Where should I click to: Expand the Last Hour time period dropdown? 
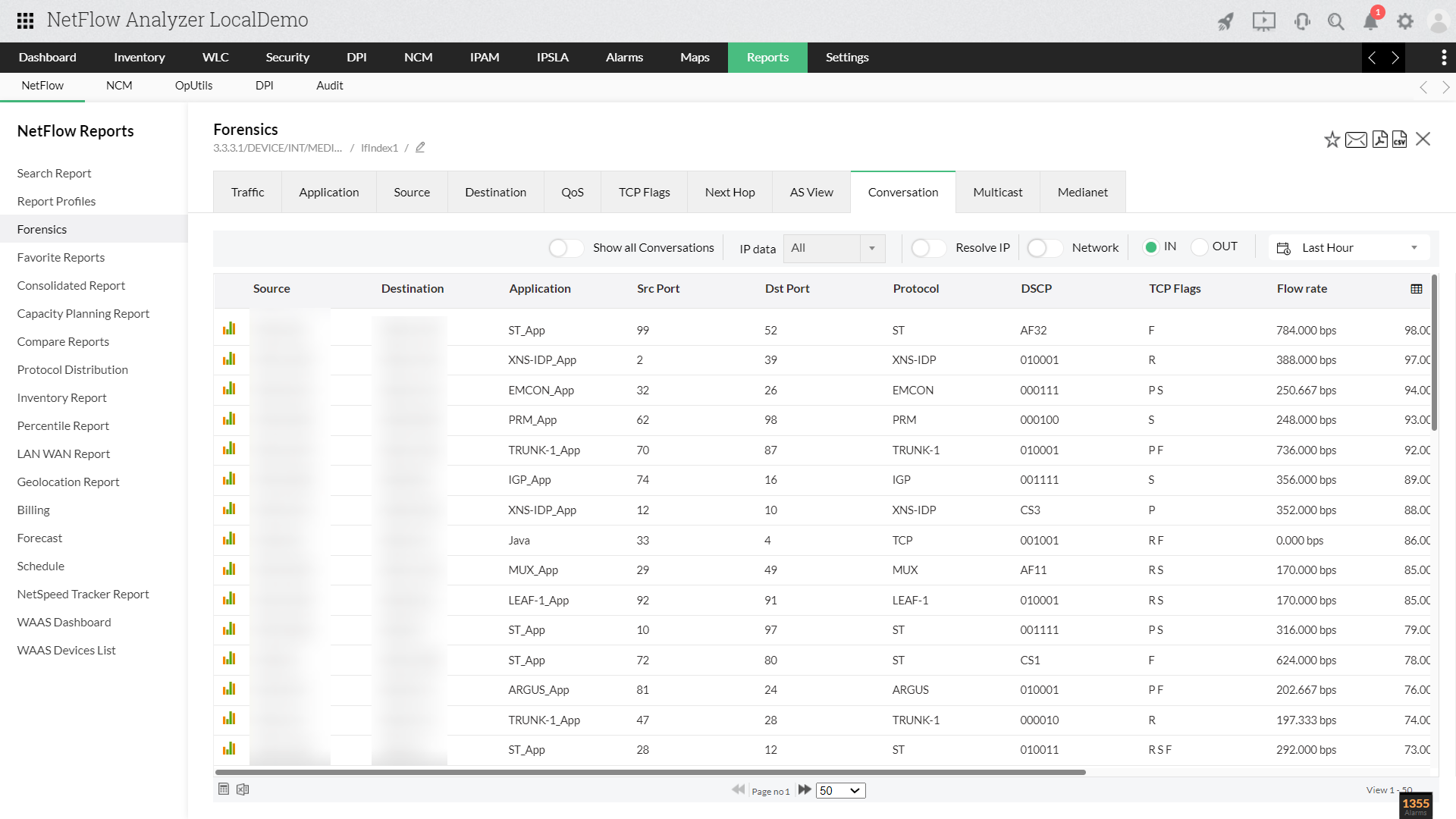pos(1350,248)
